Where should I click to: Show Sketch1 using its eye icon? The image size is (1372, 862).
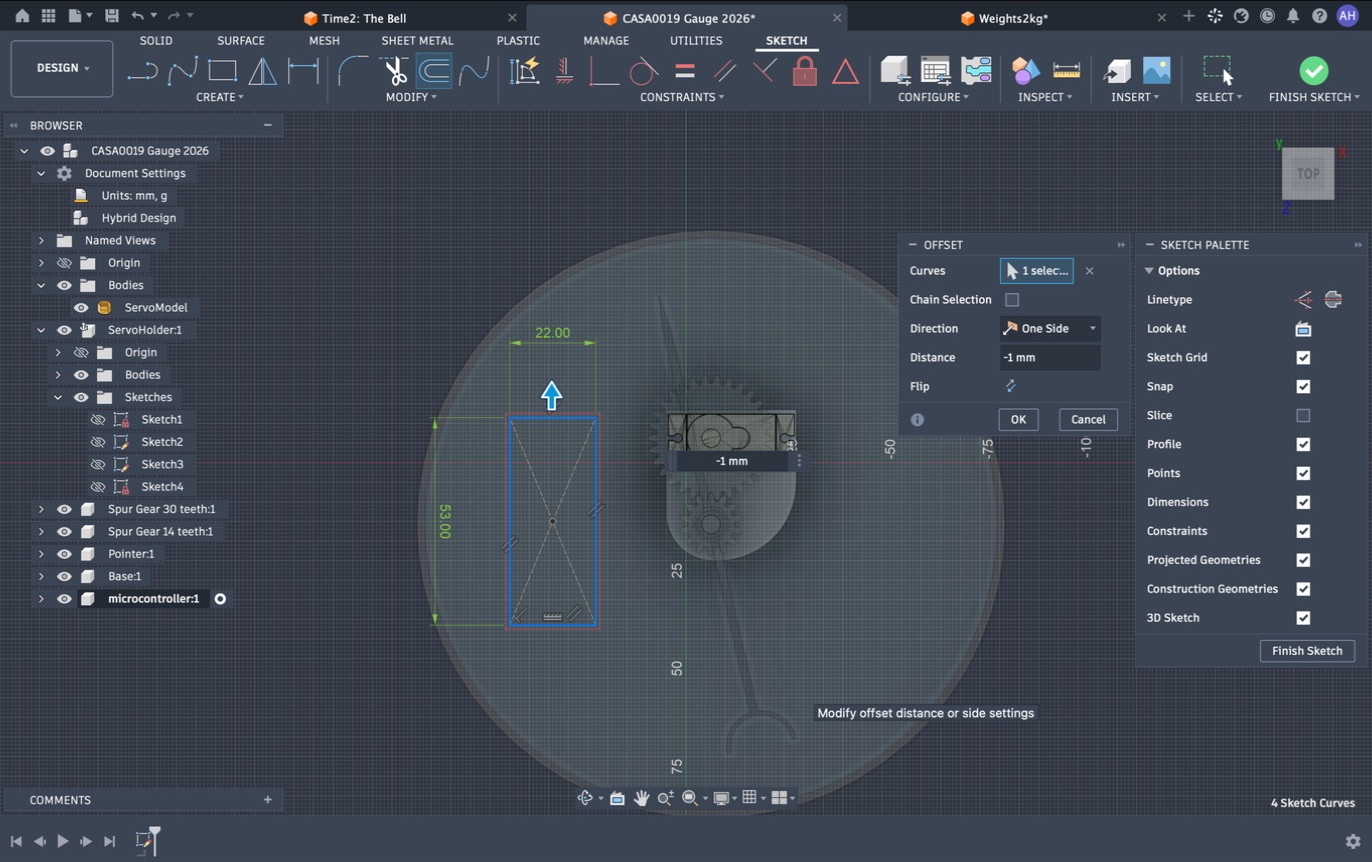(98, 420)
